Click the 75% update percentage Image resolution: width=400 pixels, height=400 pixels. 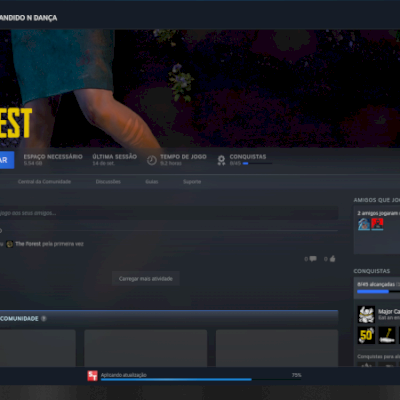297,375
